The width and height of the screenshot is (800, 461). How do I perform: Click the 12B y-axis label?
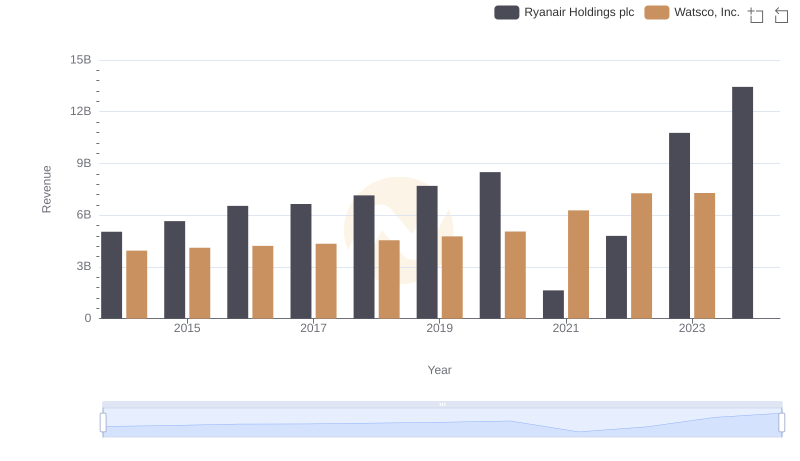click(81, 111)
